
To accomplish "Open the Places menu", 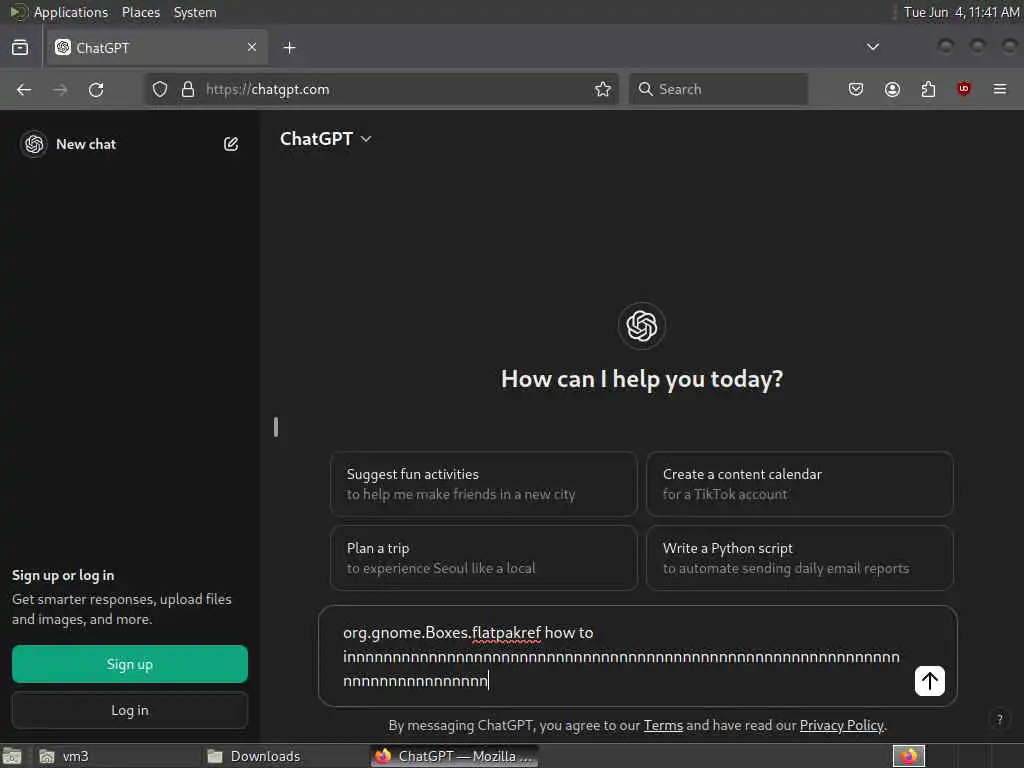I will 141,12.
